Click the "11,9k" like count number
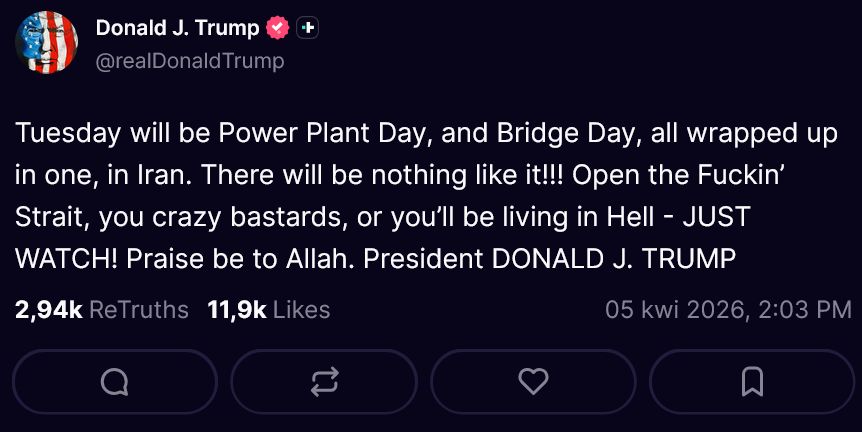Screen dimensions: 862x432 click(236, 310)
